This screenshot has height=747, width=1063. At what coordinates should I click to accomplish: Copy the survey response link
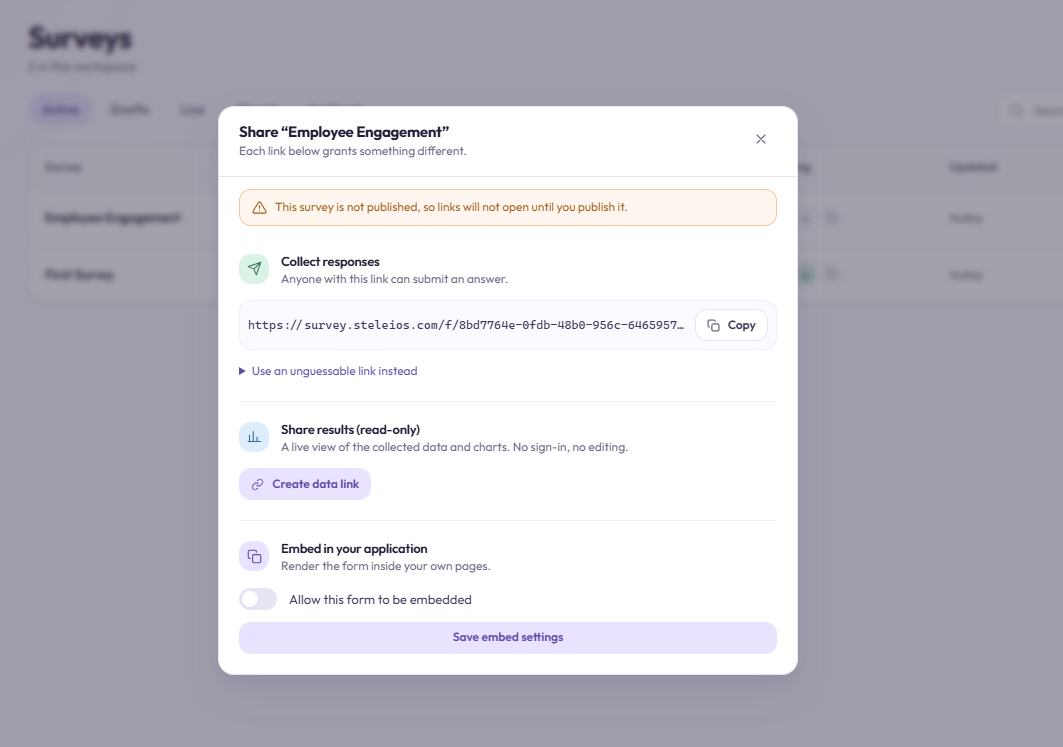731,325
